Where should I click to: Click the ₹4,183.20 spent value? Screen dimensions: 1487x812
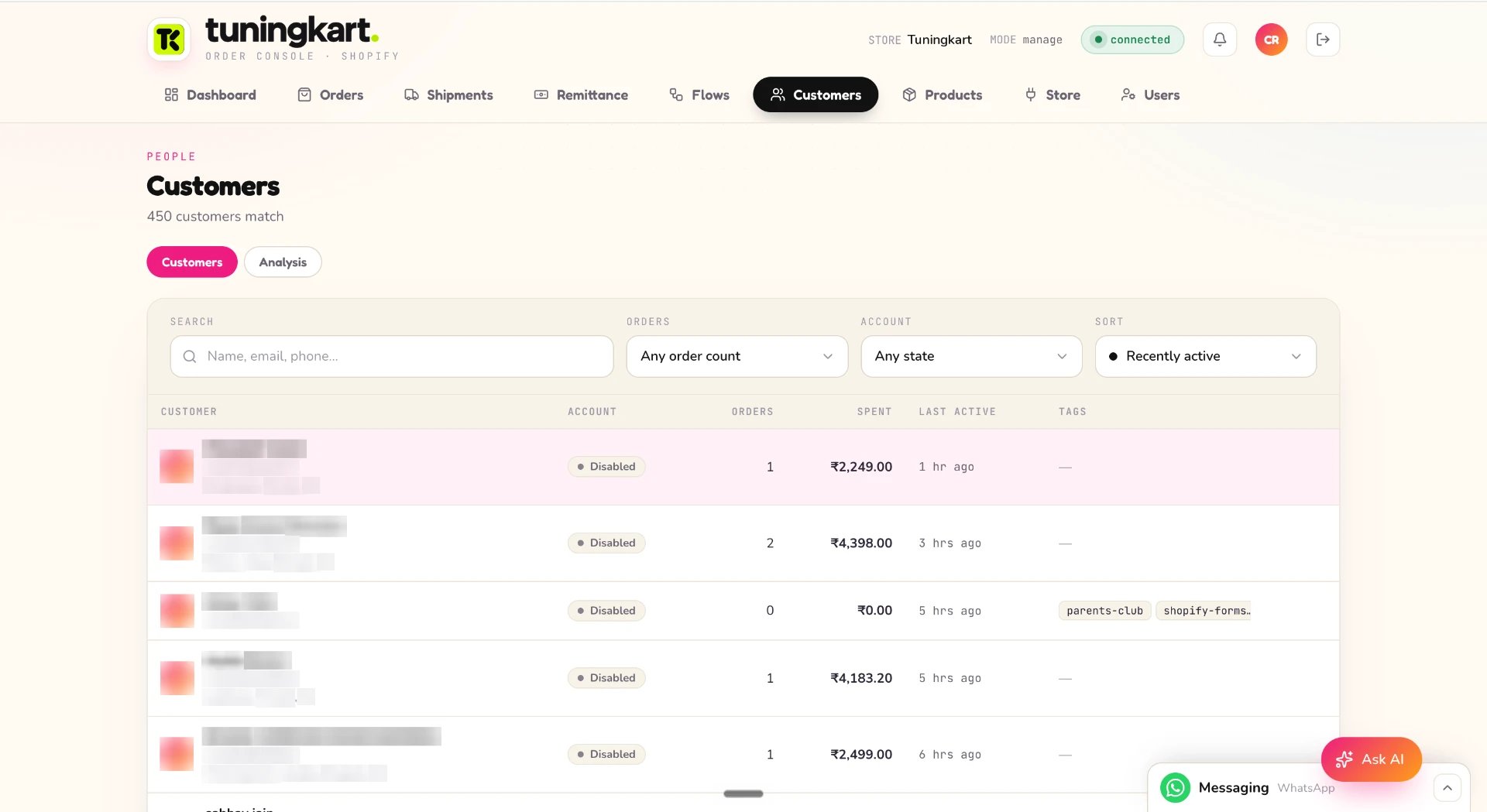click(x=860, y=678)
